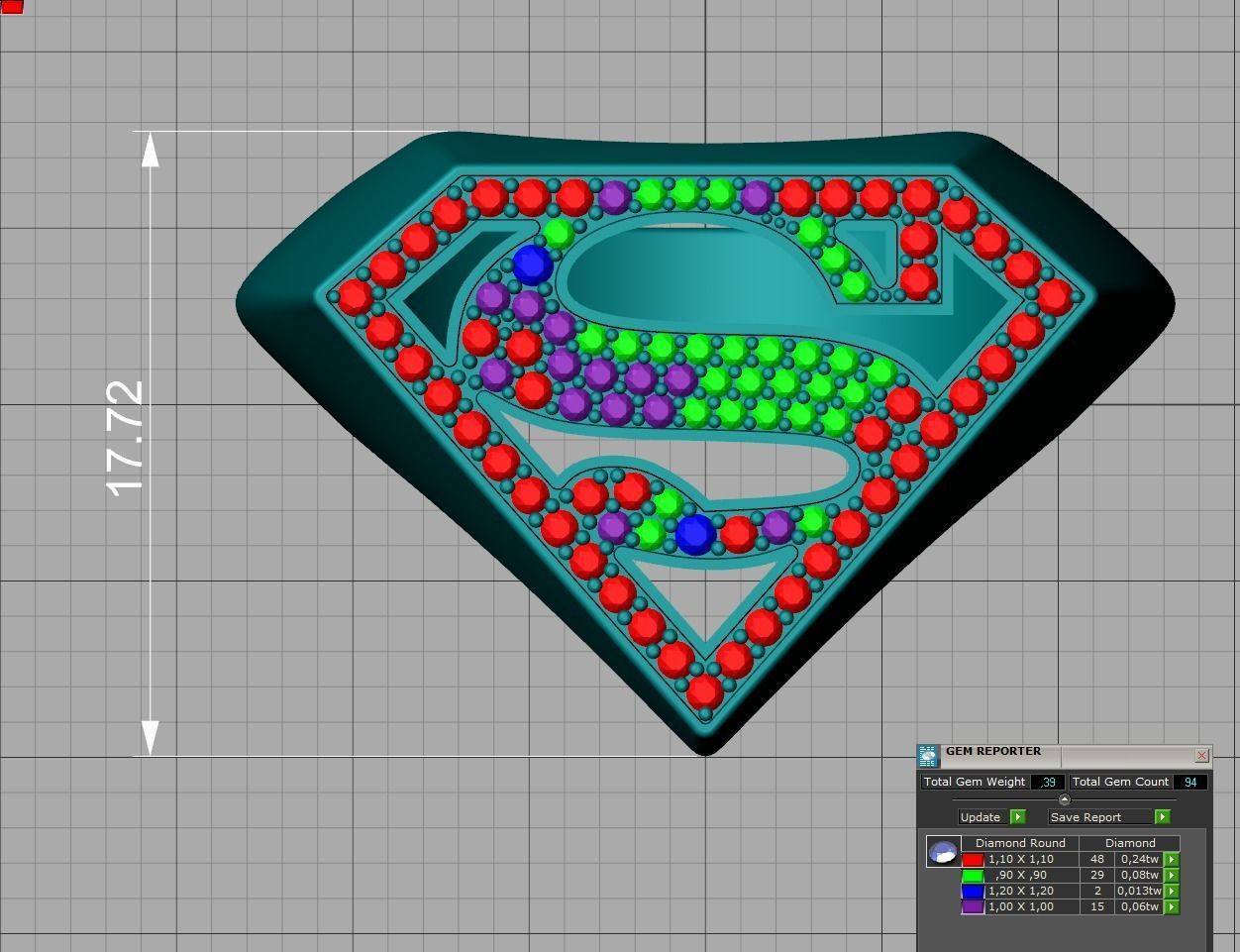Click the green ,90 X ,90 swatch
This screenshot has height=952, width=1240.
tap(973, 876)
